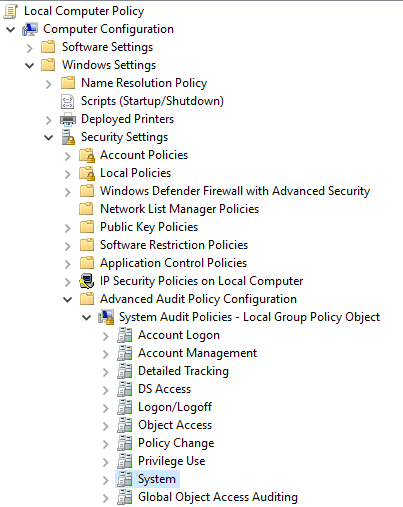The width and height of the screenshot is (403, 507).
Task: Expand the Logon/Logoff audit category
Action: 106,408
